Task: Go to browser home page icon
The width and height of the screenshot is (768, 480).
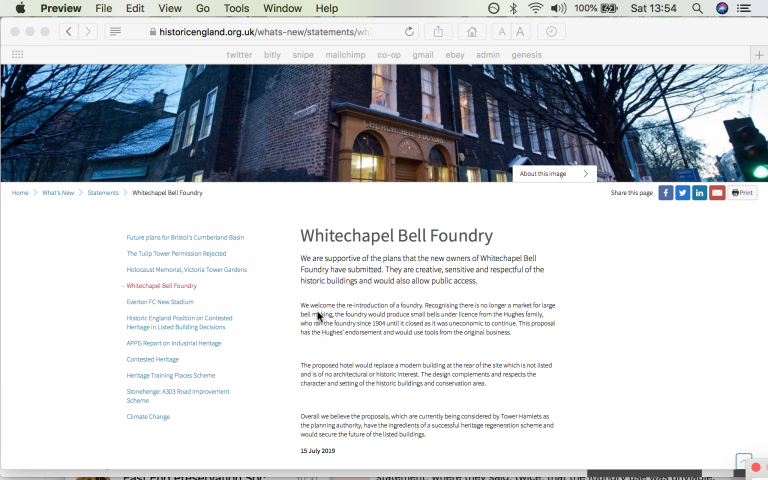Action: tap(471, 32)
